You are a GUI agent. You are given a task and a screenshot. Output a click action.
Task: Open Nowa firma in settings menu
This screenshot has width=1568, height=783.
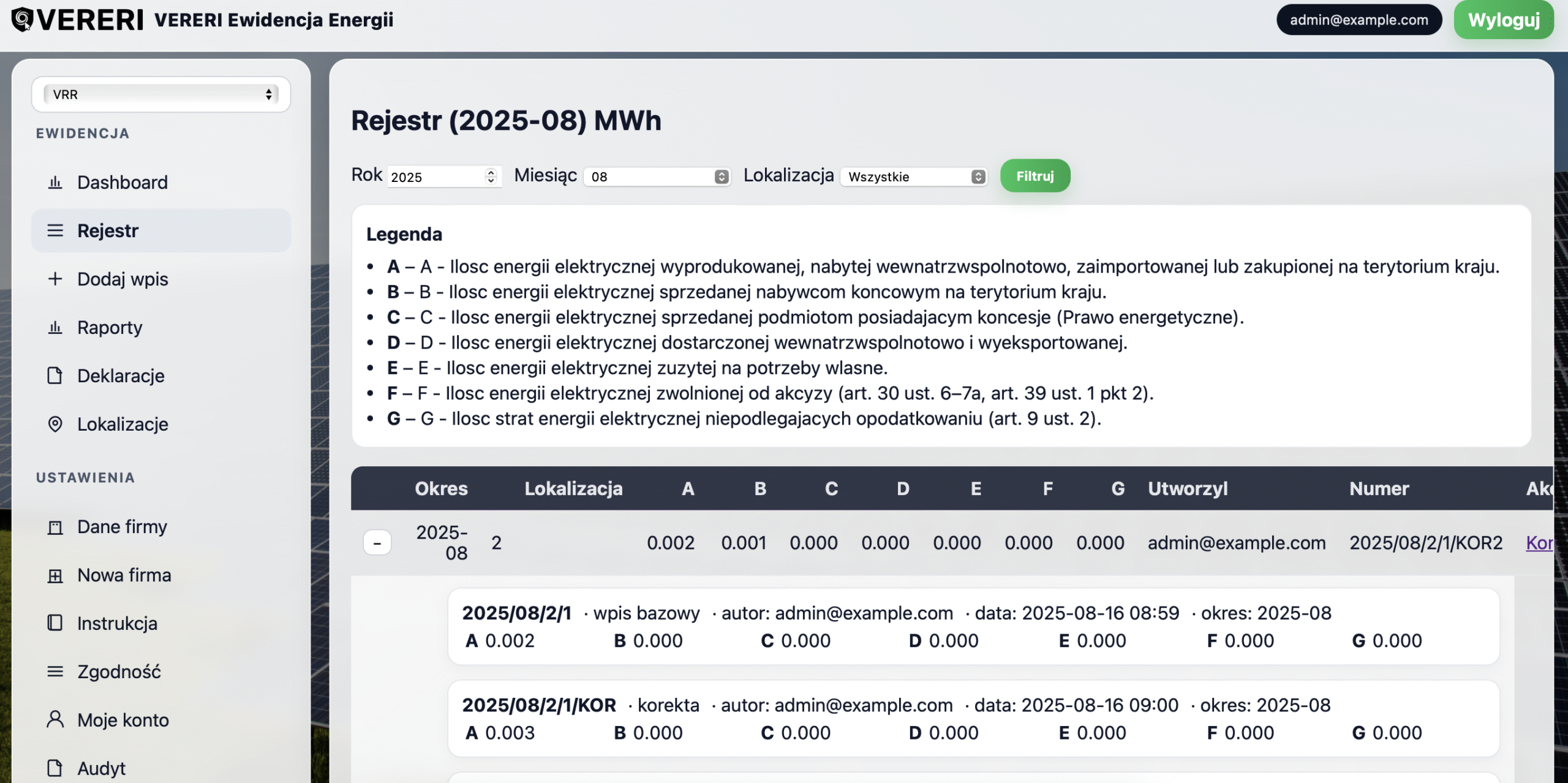coord(124,575)
